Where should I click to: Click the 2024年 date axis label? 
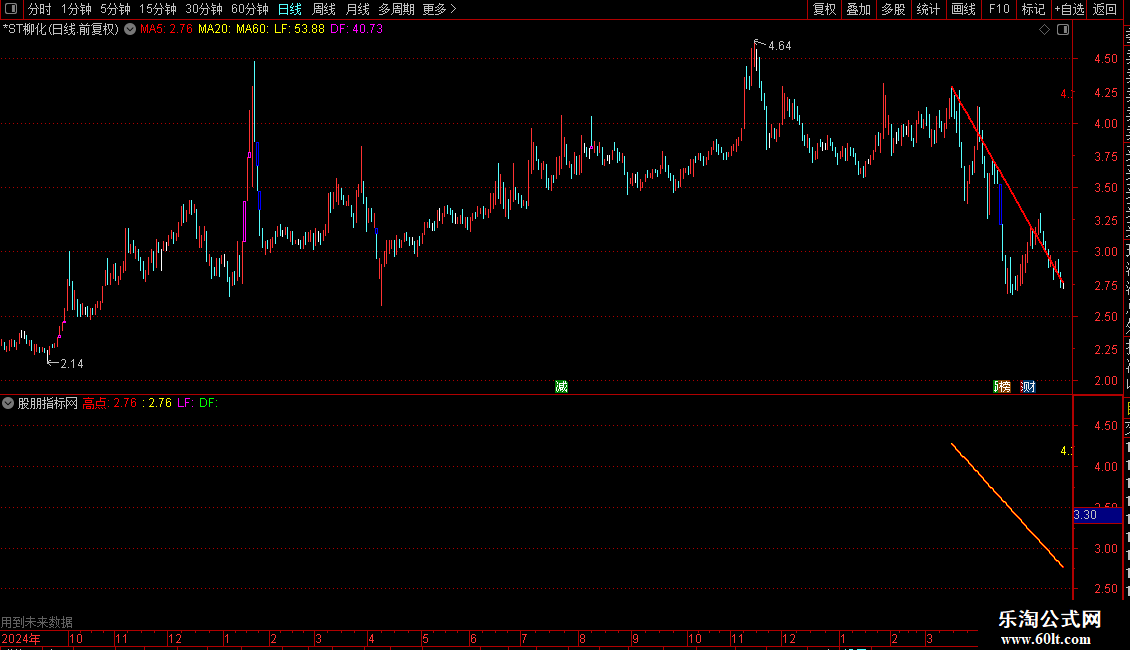click(21, 639)
